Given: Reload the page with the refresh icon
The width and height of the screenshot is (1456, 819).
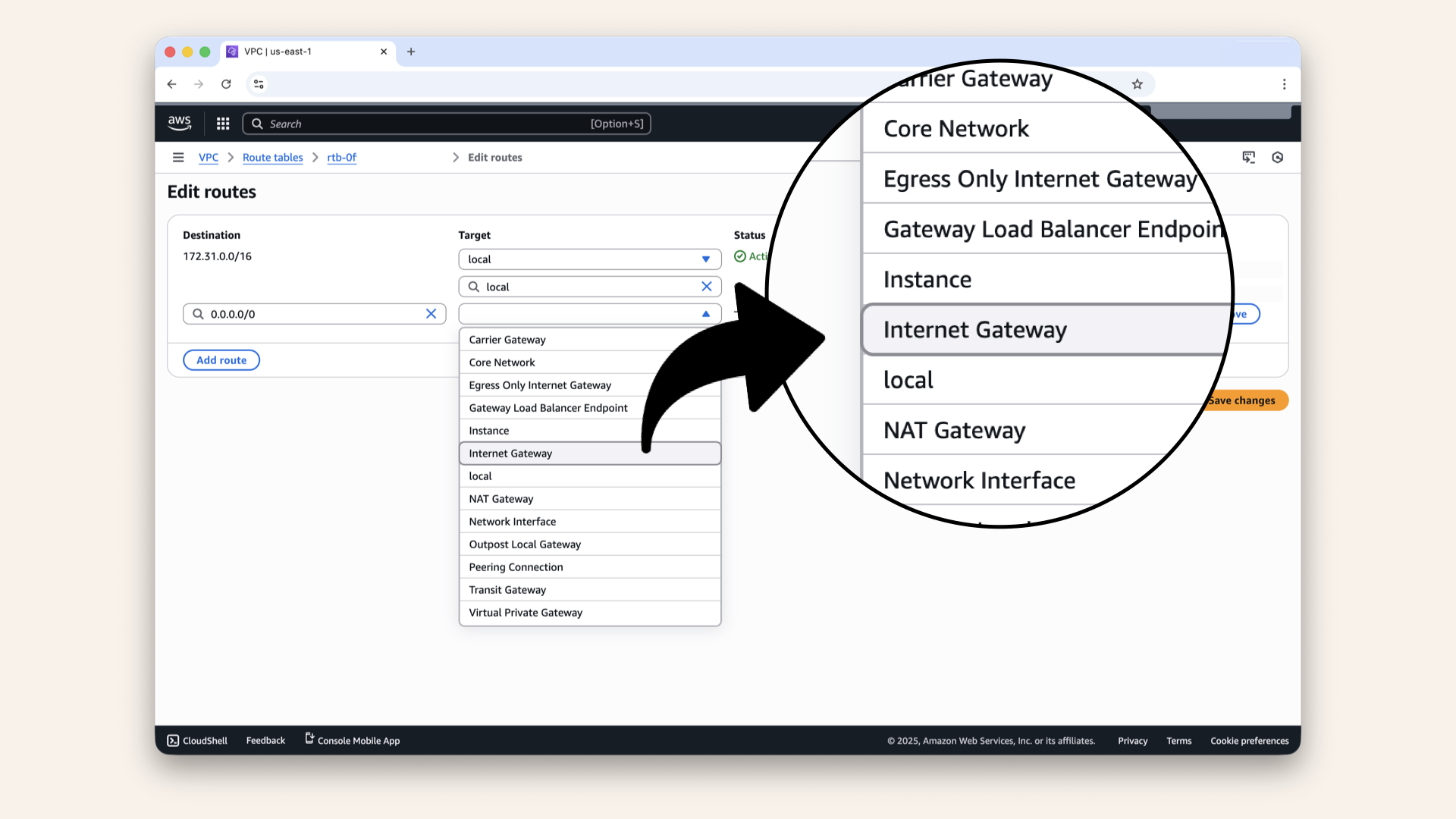Looking at the screenshot, I should click(226, 84).
